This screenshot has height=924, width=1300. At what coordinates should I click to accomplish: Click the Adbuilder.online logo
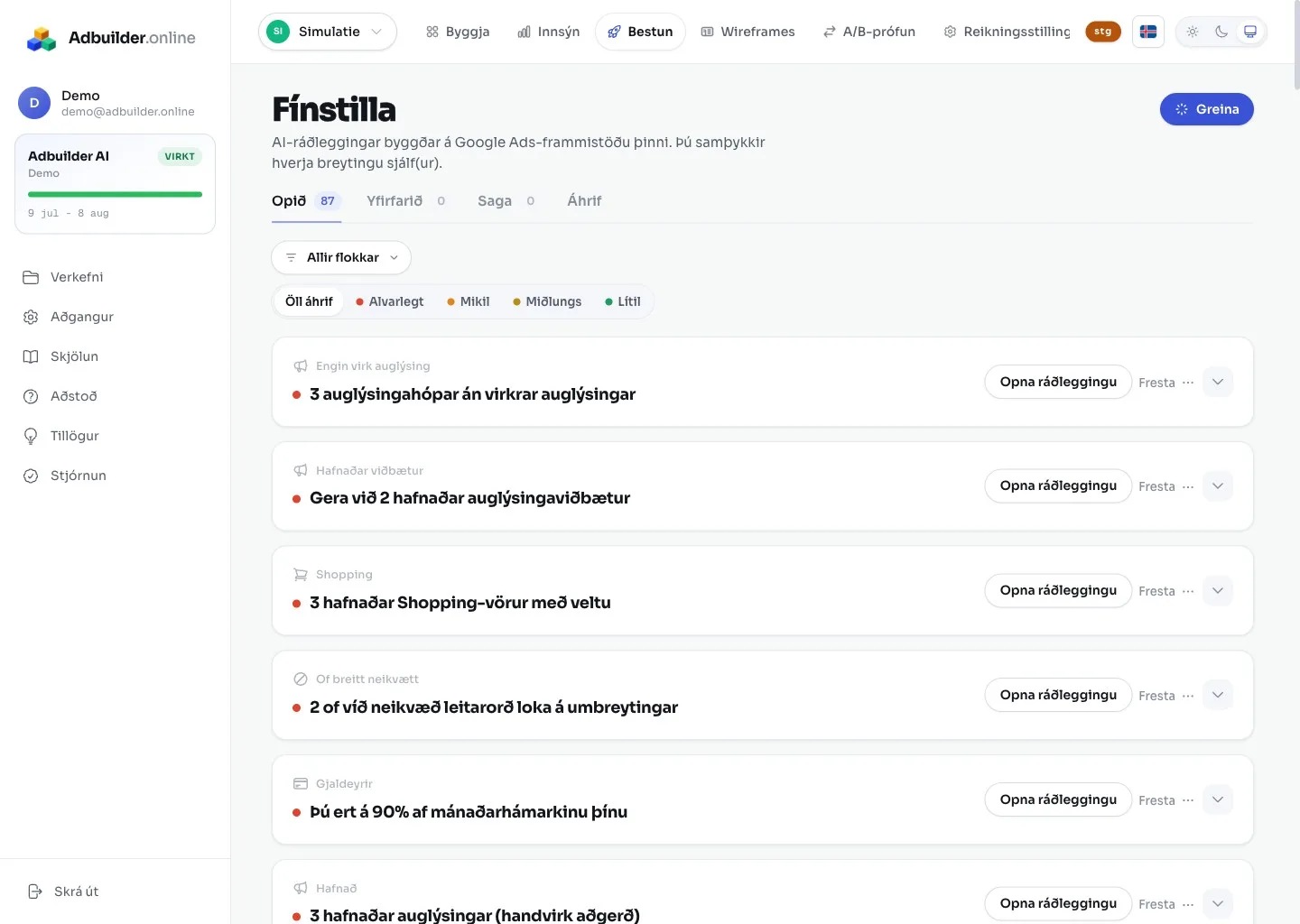tap(111, 38)
